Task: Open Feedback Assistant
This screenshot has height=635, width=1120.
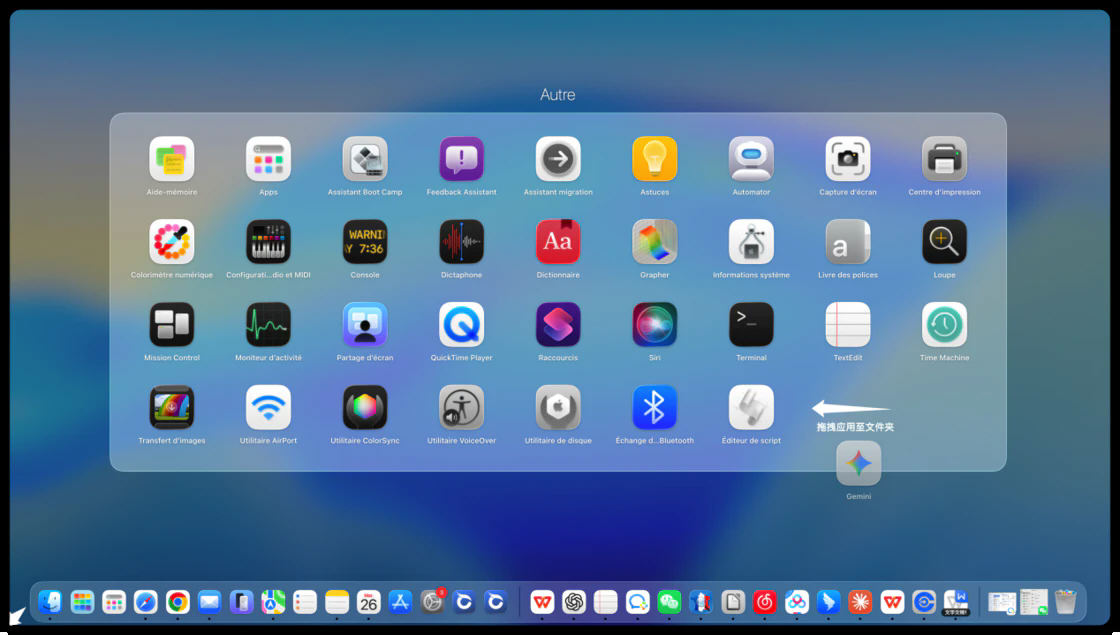Action: click(461, 159)
